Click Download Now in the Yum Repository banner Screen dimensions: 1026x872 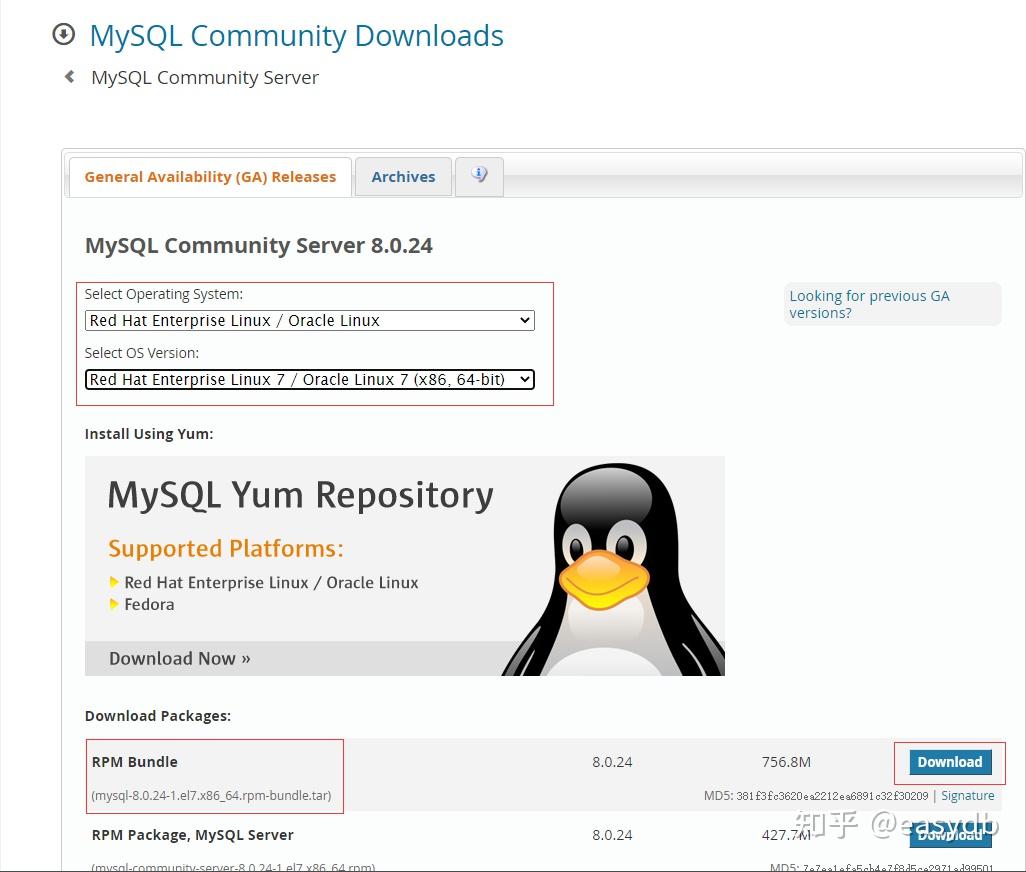coord(179,658)
